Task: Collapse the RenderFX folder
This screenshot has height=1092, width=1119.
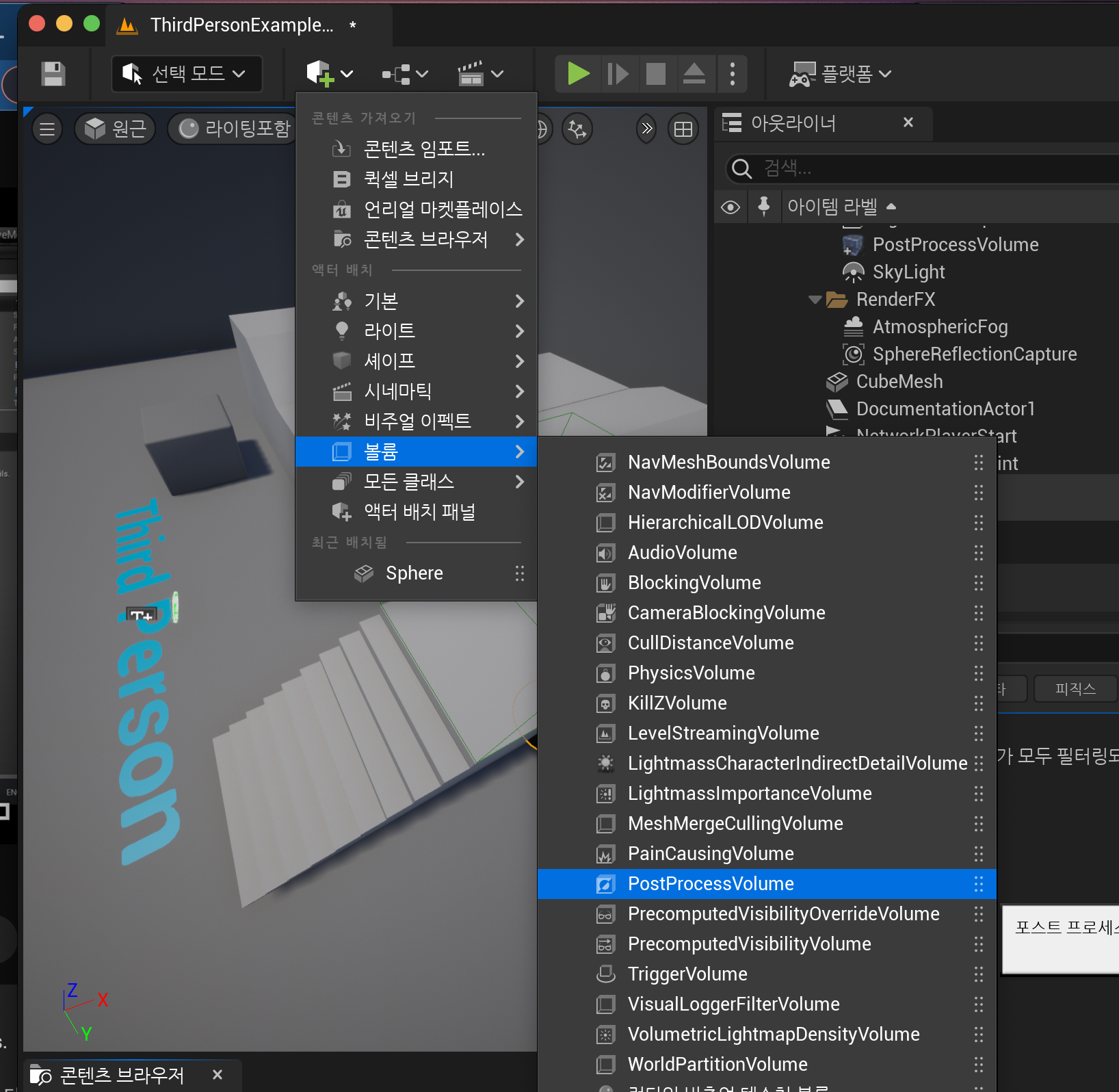Action: click(x=814, y=299)
